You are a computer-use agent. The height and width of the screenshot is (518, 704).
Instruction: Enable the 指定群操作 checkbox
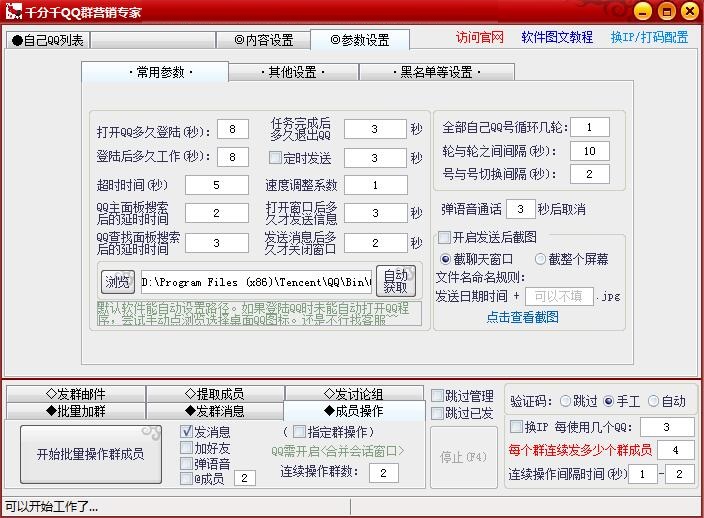(x=299, y=432)
